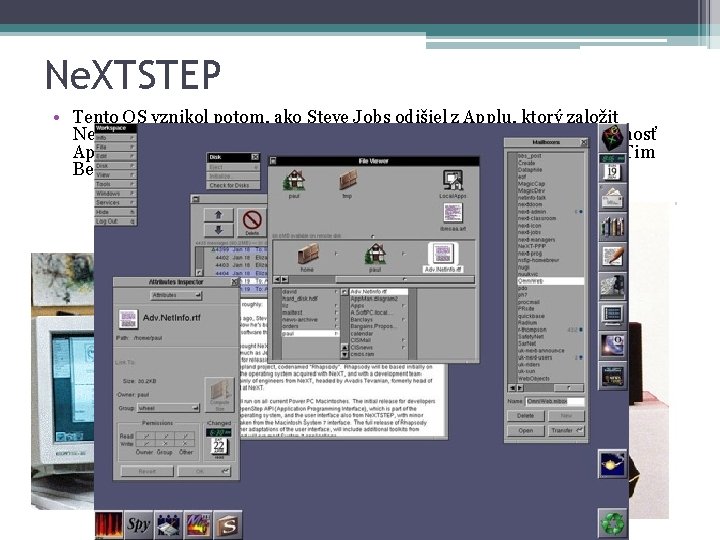This screenshot has height=540, width=720.
Task: Click the OmniWeb globe dock icon
Action: click(613, 345)
